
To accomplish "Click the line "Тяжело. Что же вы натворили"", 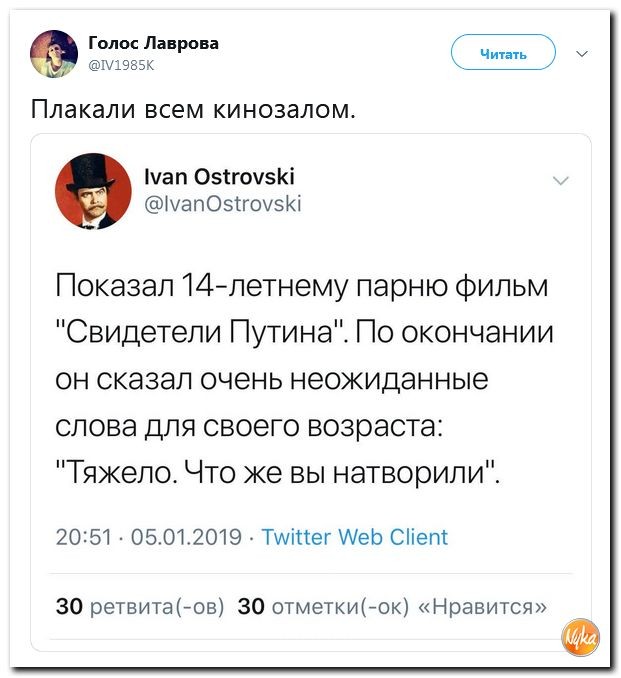I will tap(277, 472).
